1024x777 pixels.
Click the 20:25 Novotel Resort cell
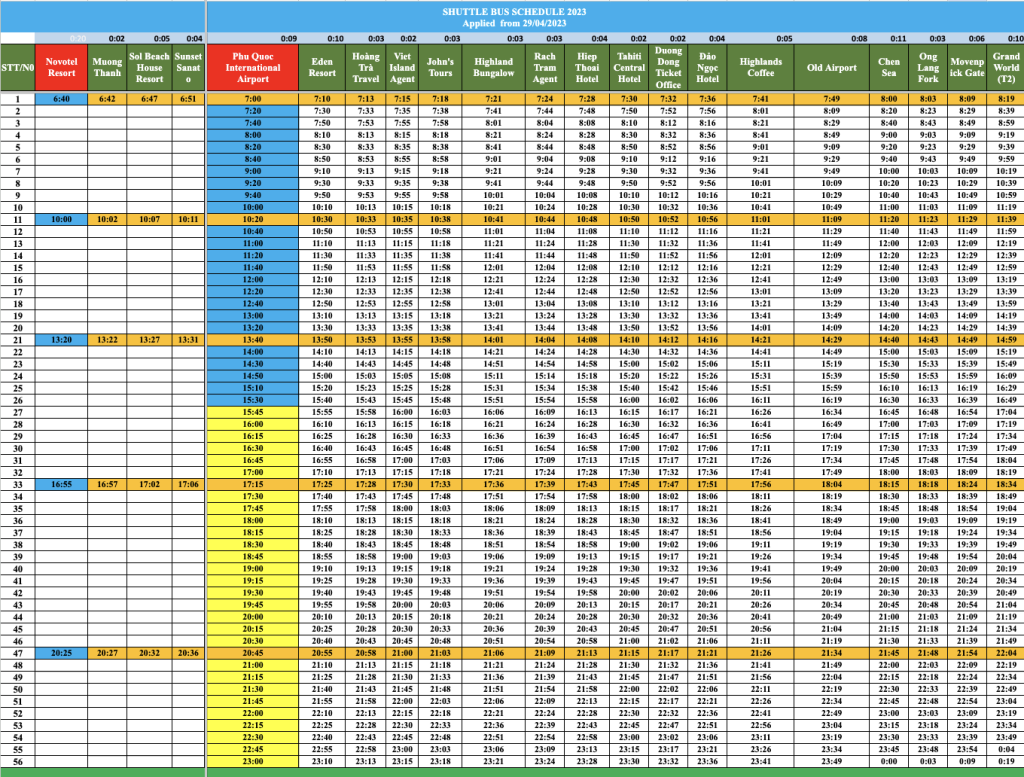[61, 653]
